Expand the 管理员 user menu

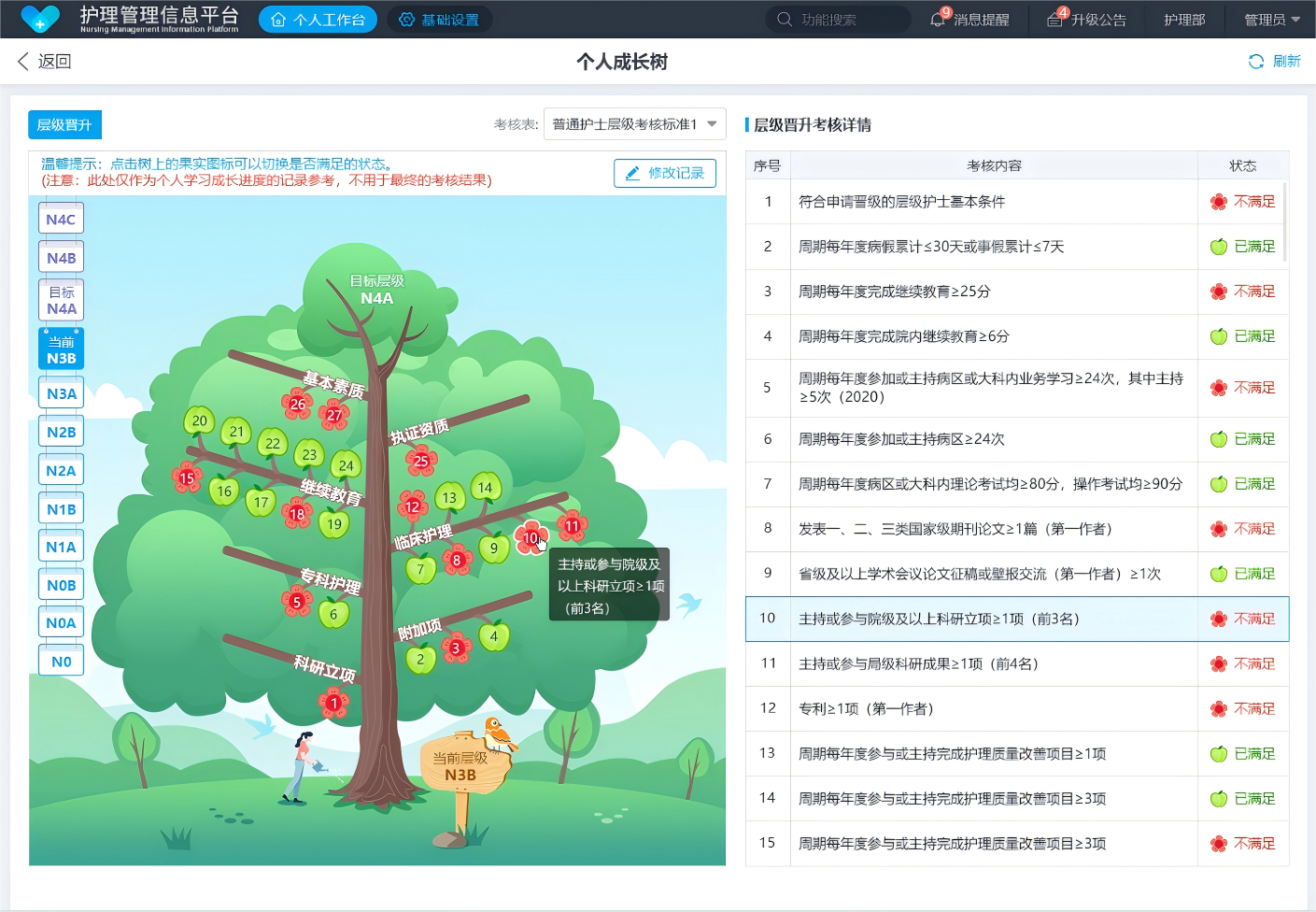pyautogui.click(x=1271, y=20)
